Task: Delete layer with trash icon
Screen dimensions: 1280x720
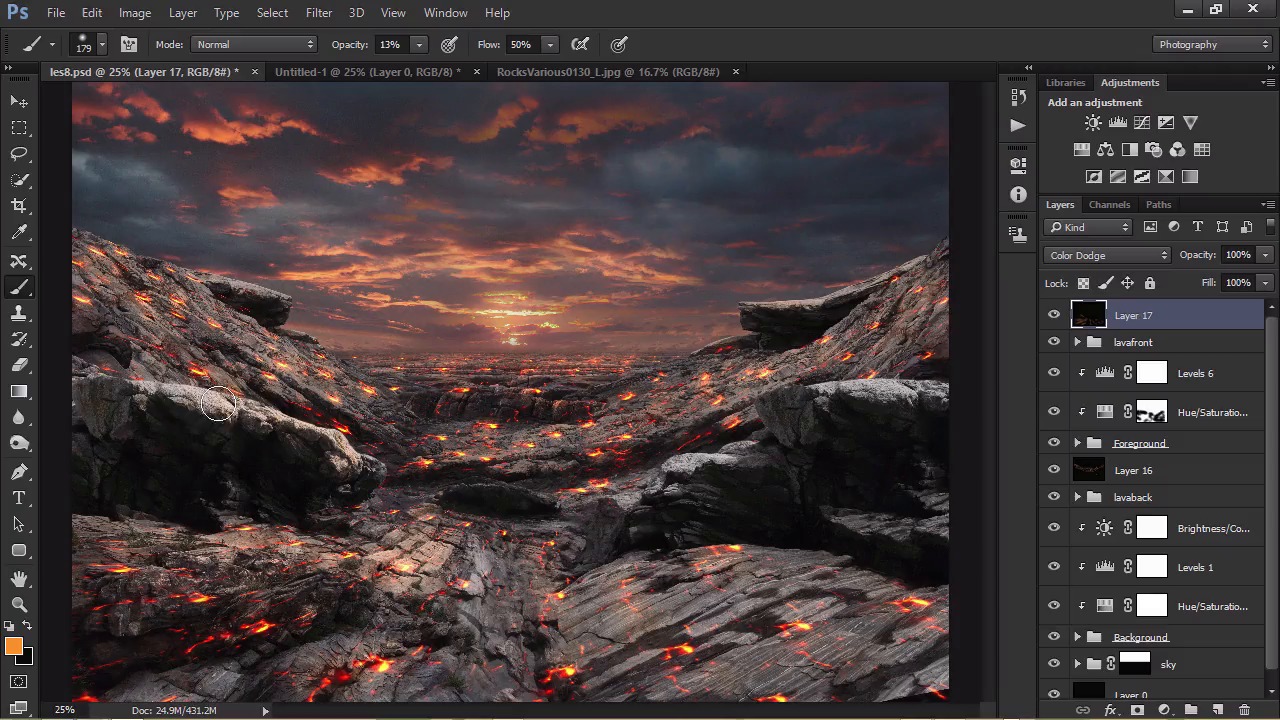Action: tap(1245, 710)
